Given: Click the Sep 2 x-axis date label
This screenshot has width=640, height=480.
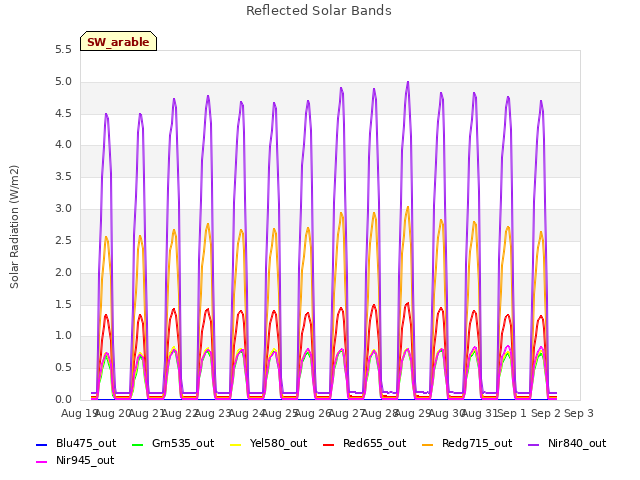Looking at the screenshot, I should 545,413.
